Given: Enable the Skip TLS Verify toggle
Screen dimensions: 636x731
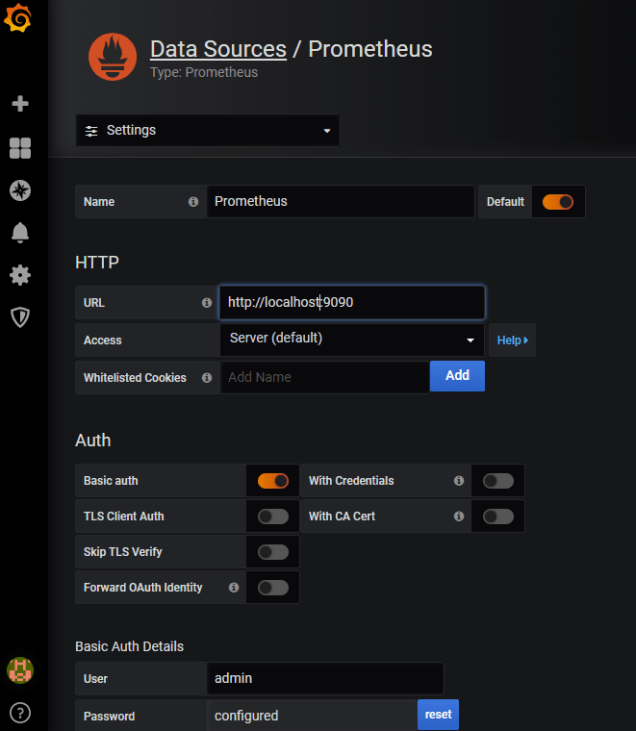Looking at the screenshot, I should click(x=273, y=552).
